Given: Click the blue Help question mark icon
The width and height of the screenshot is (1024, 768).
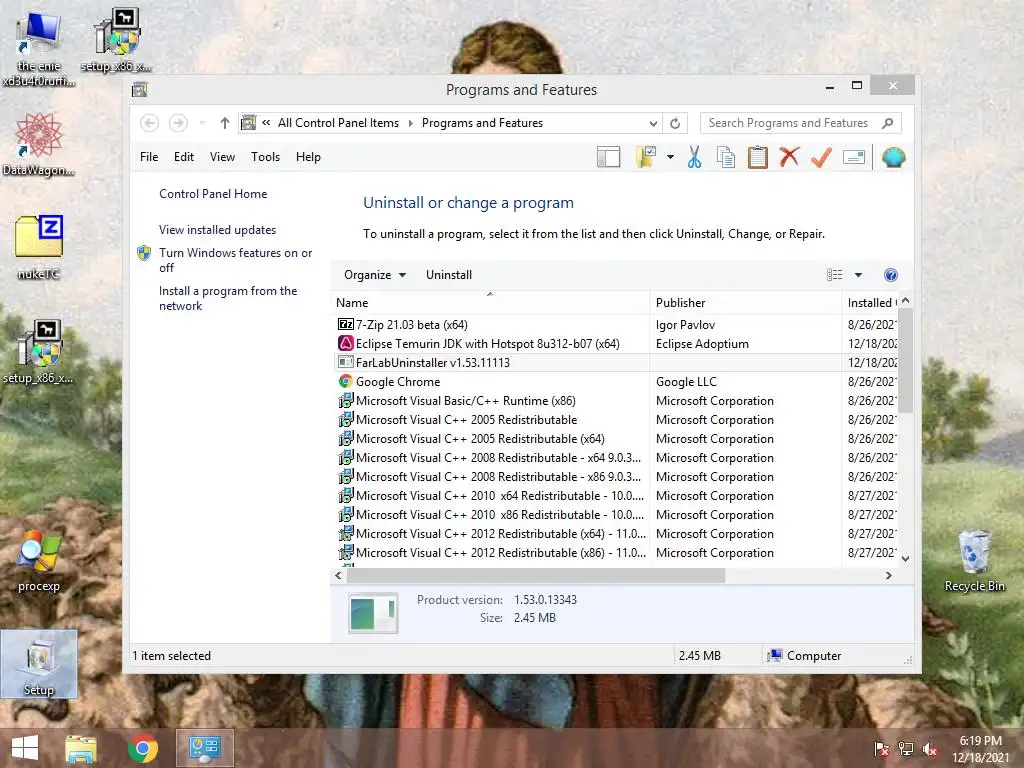Looking at the screenshot, I should [890, 275].
